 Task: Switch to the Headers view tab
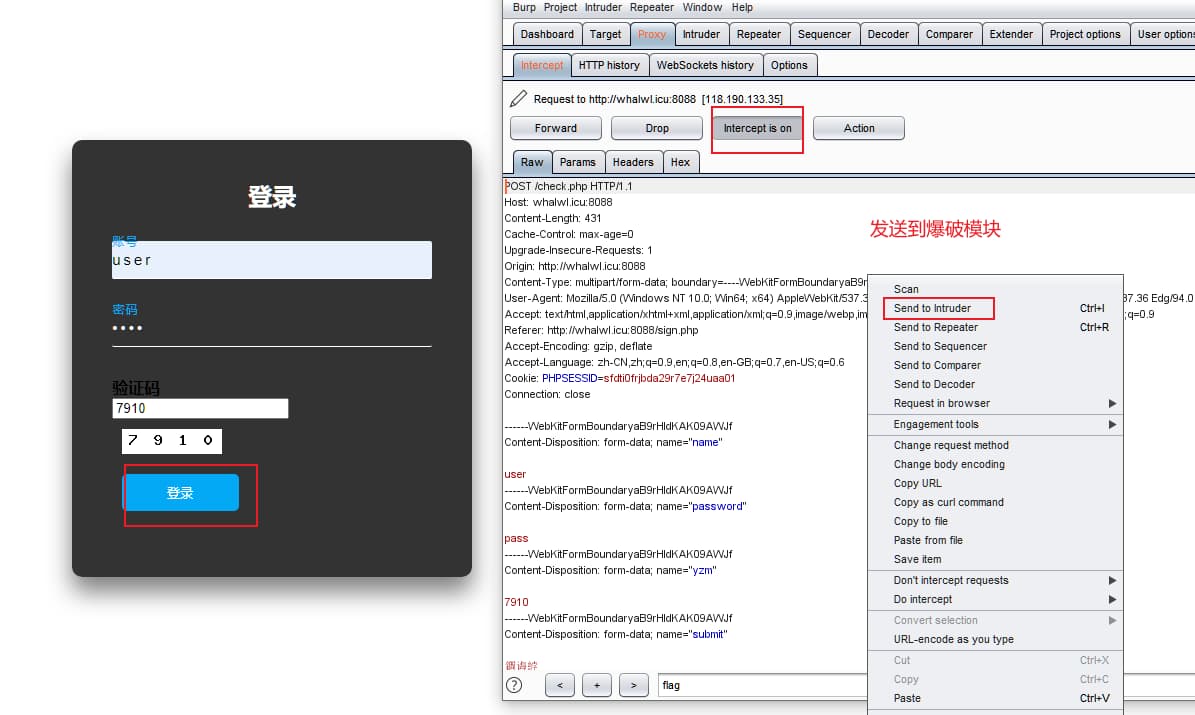(x=633, y=162)
